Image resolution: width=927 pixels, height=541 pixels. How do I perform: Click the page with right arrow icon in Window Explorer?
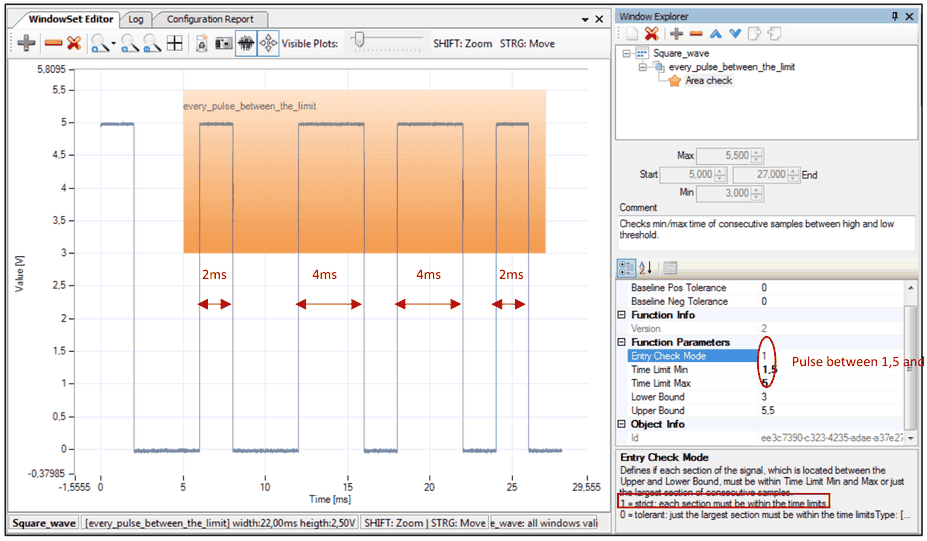pos(754,34)
